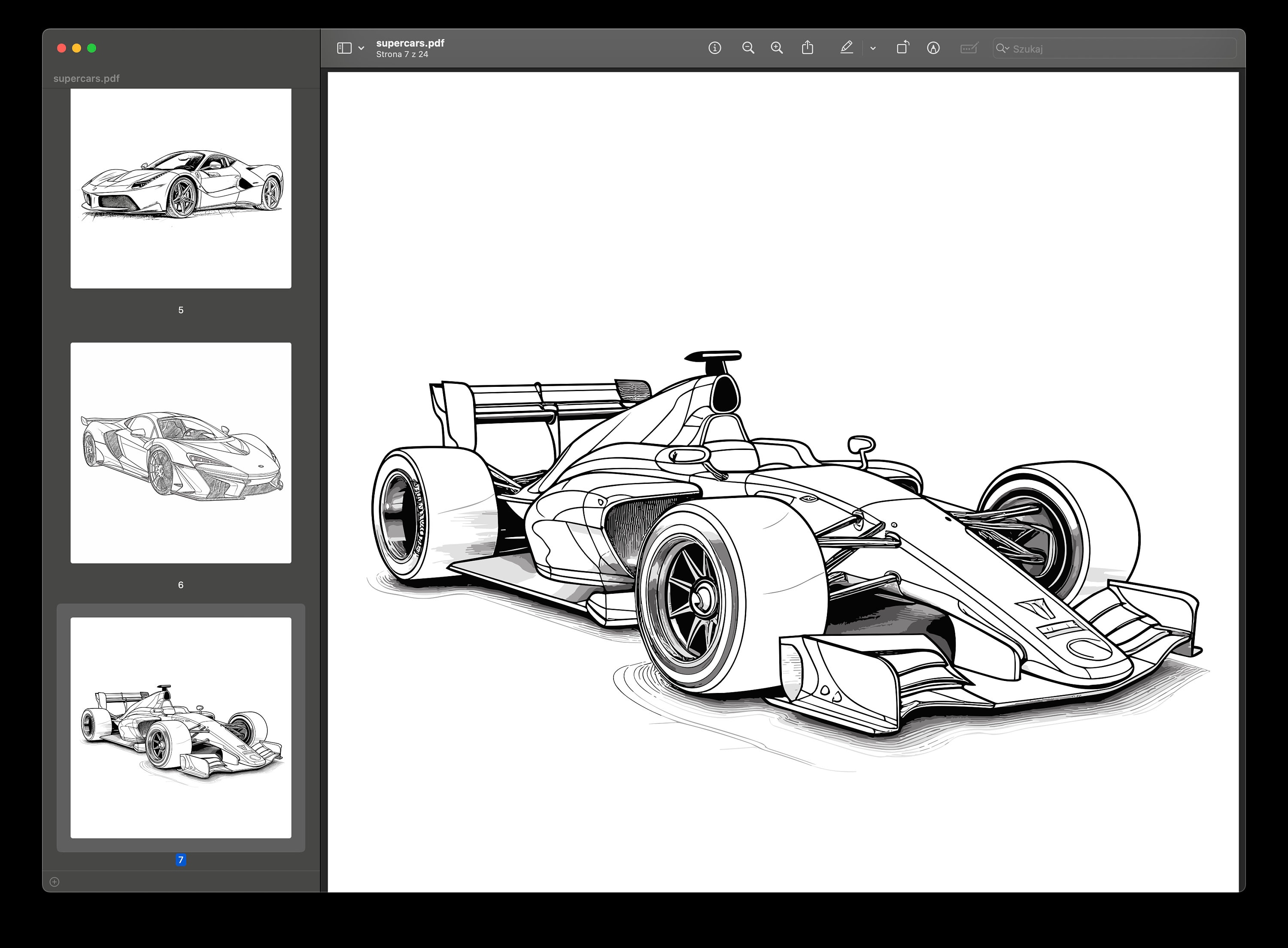
Task: Open the form filling tool
Action: (969, 48)
